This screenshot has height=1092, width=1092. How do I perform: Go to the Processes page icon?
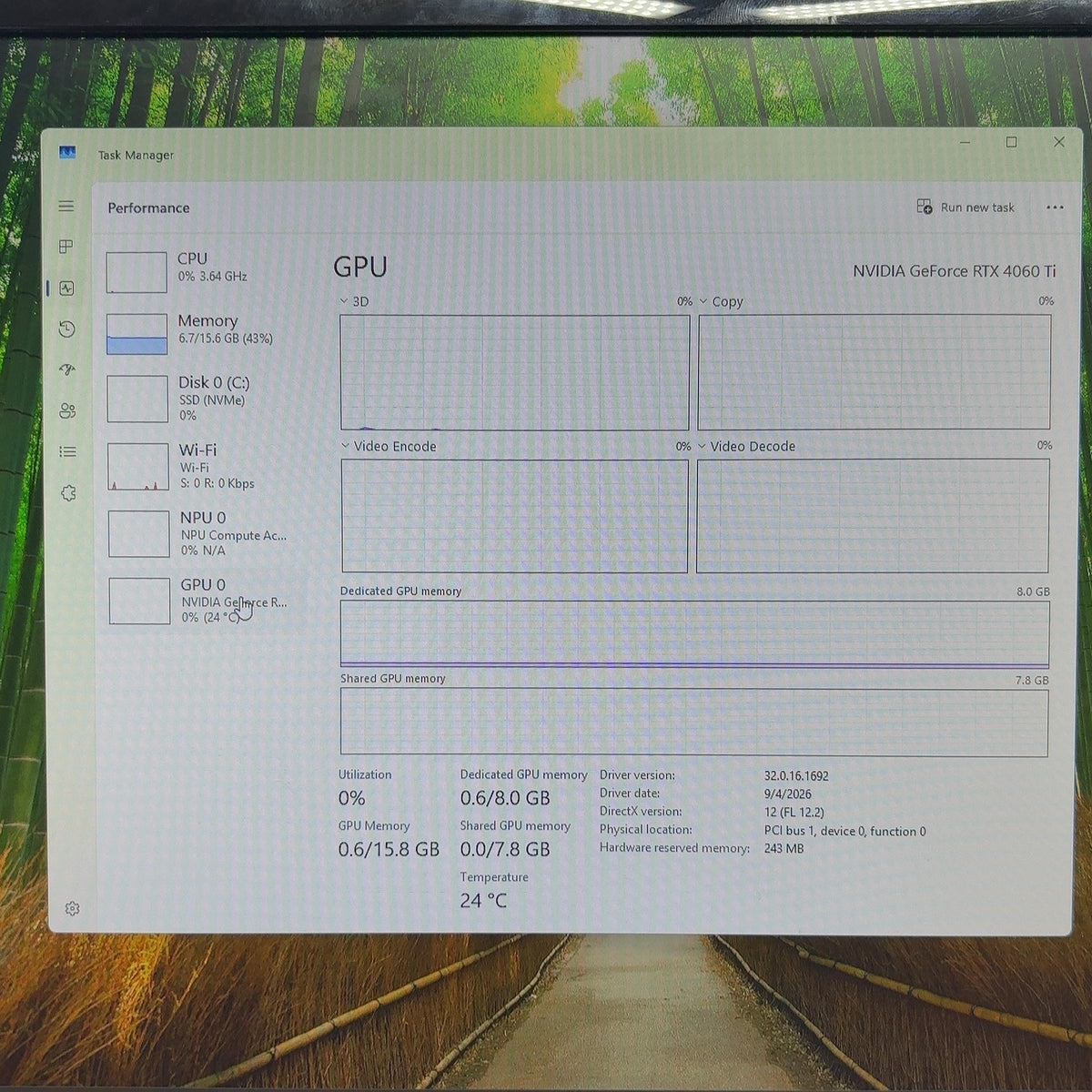pos(66,247)
